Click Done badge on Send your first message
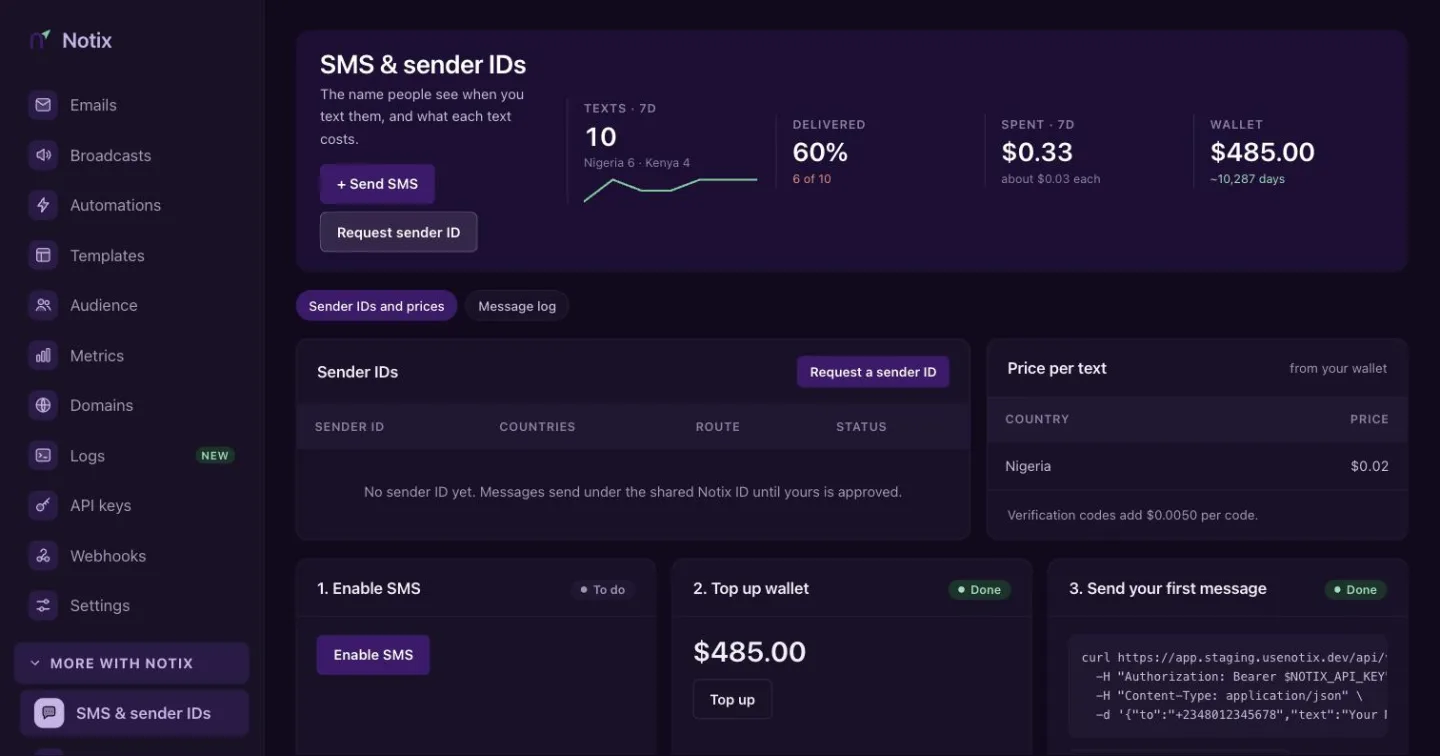 pos(1355,590)
